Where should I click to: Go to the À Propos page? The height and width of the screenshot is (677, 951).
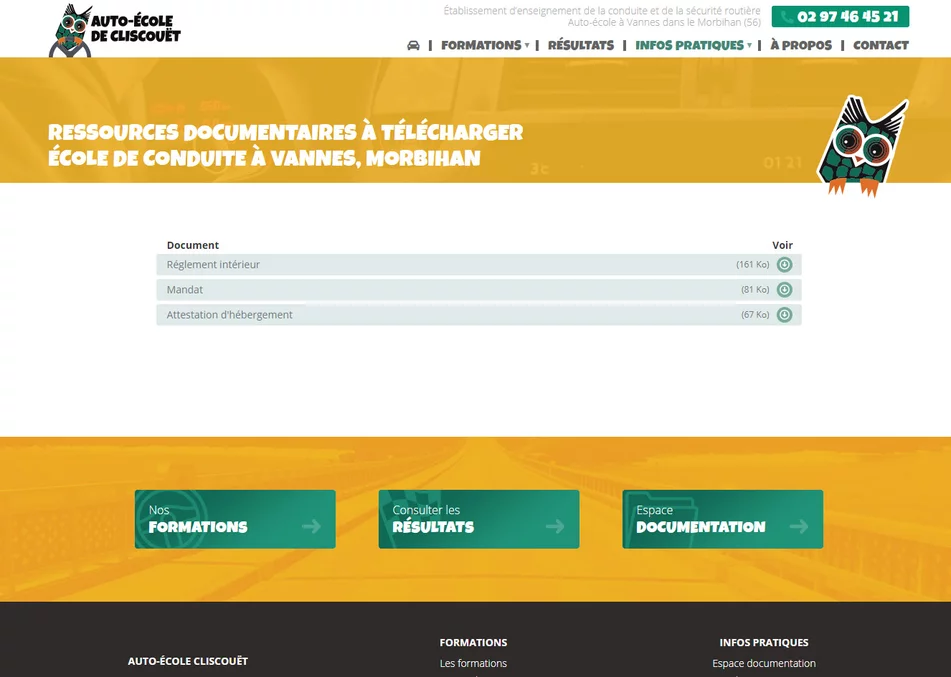[x=800, y=45]
